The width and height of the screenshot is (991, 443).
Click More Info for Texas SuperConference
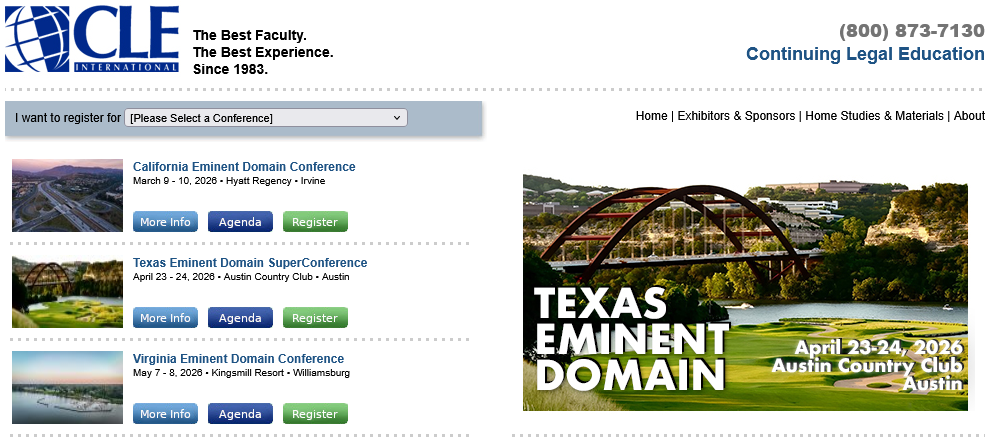[x=165, y=318]
